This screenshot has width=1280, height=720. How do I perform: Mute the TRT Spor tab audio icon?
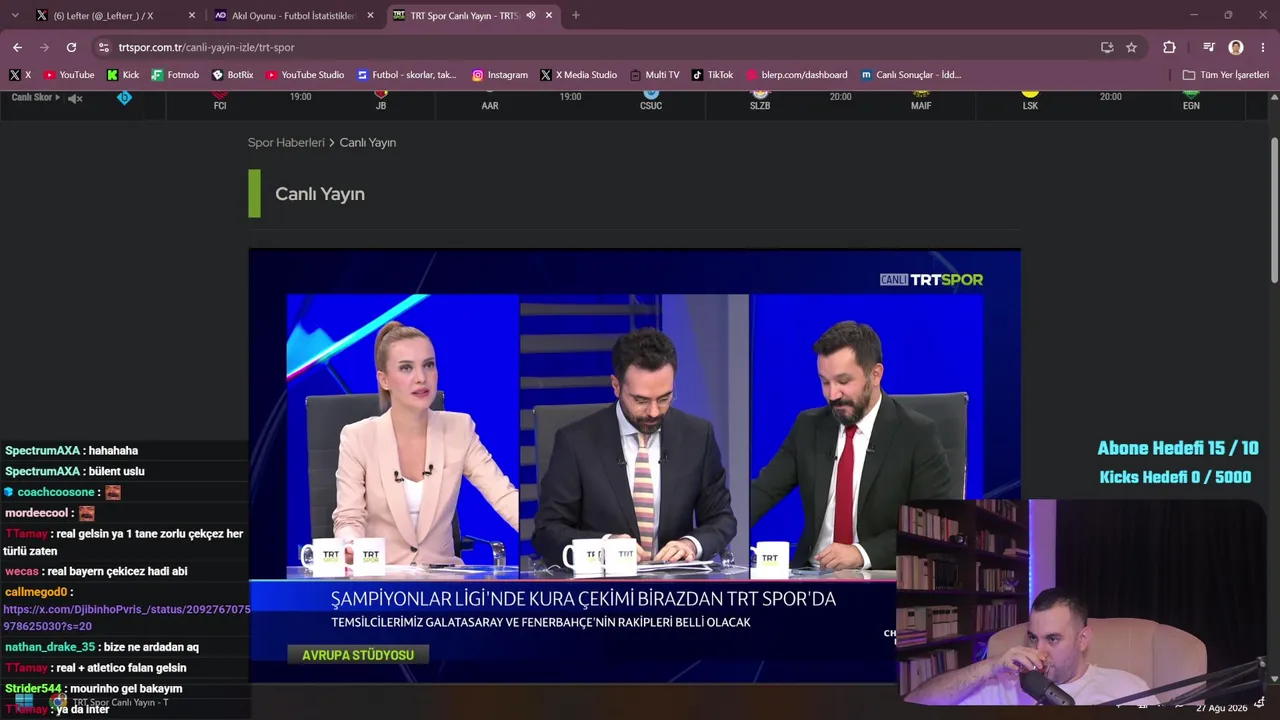pos(530,15)
